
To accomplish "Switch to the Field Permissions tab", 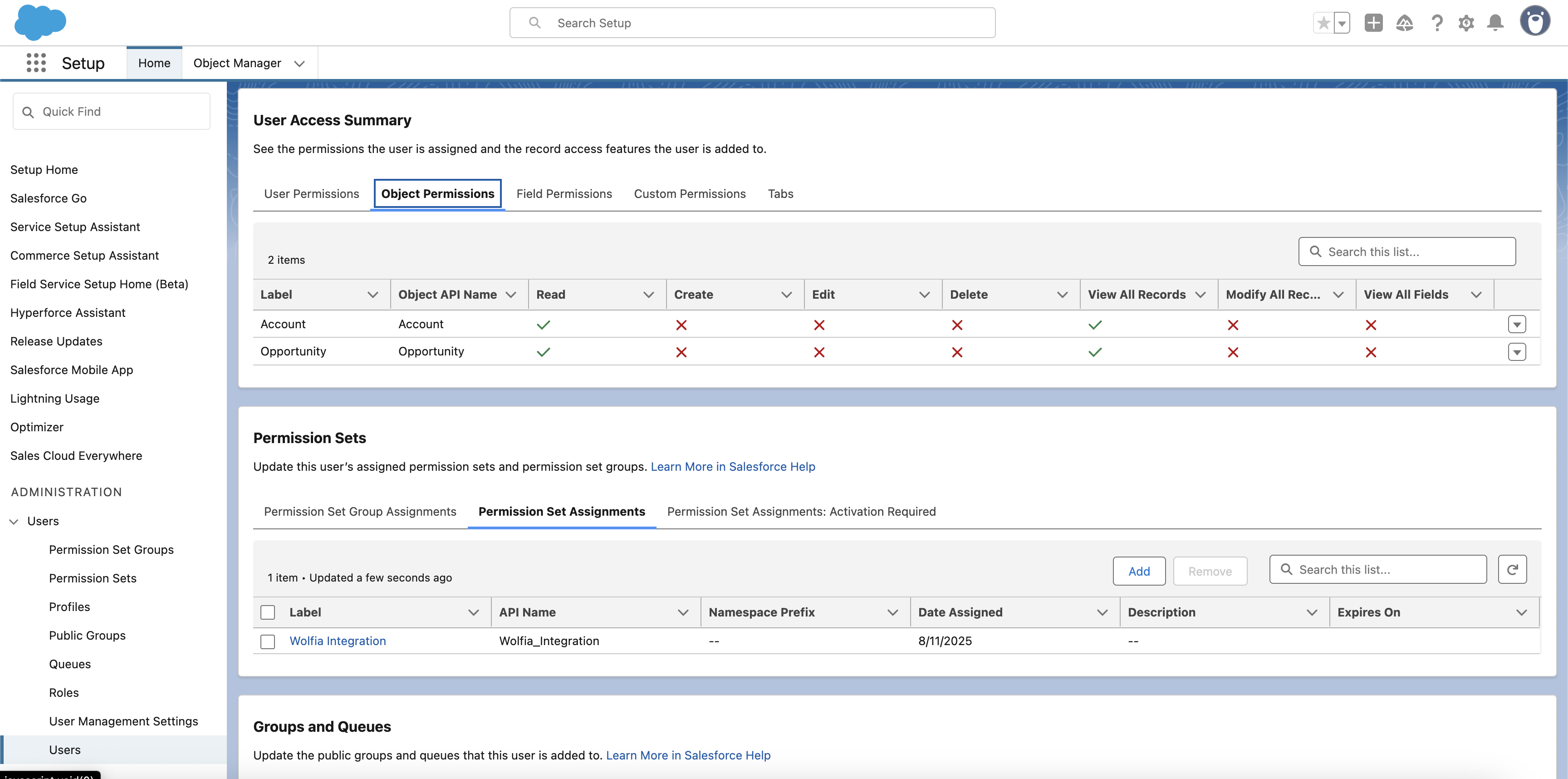I will [563, 194].
